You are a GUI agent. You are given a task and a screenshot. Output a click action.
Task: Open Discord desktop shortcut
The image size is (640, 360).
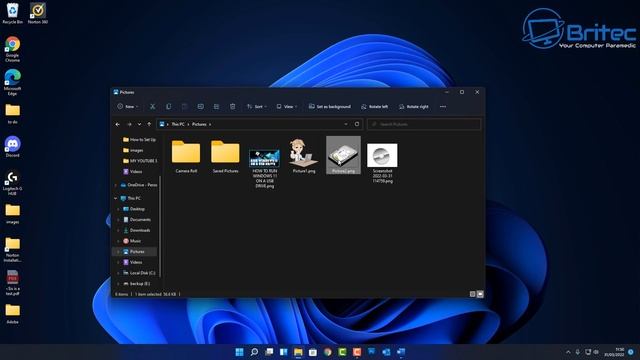coord(13,147)
